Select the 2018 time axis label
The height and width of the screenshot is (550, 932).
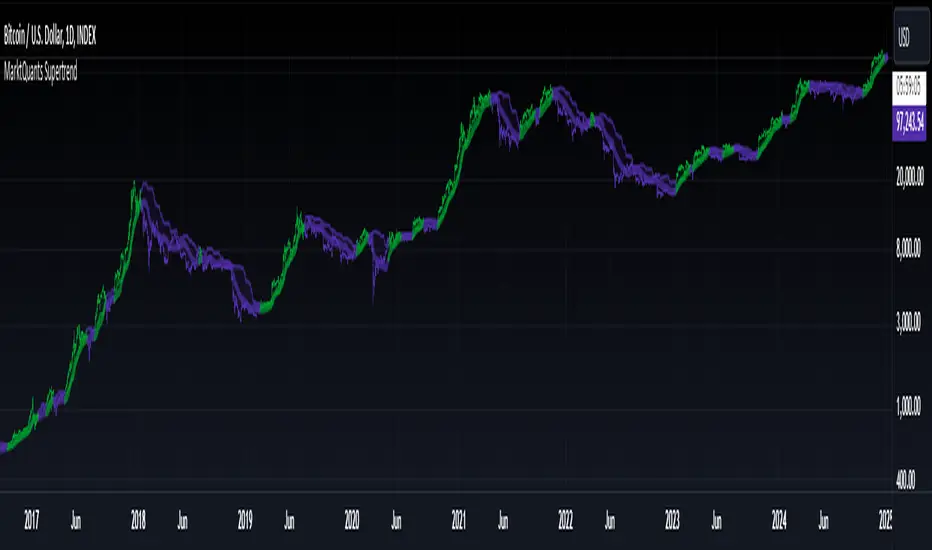[138, 521]
